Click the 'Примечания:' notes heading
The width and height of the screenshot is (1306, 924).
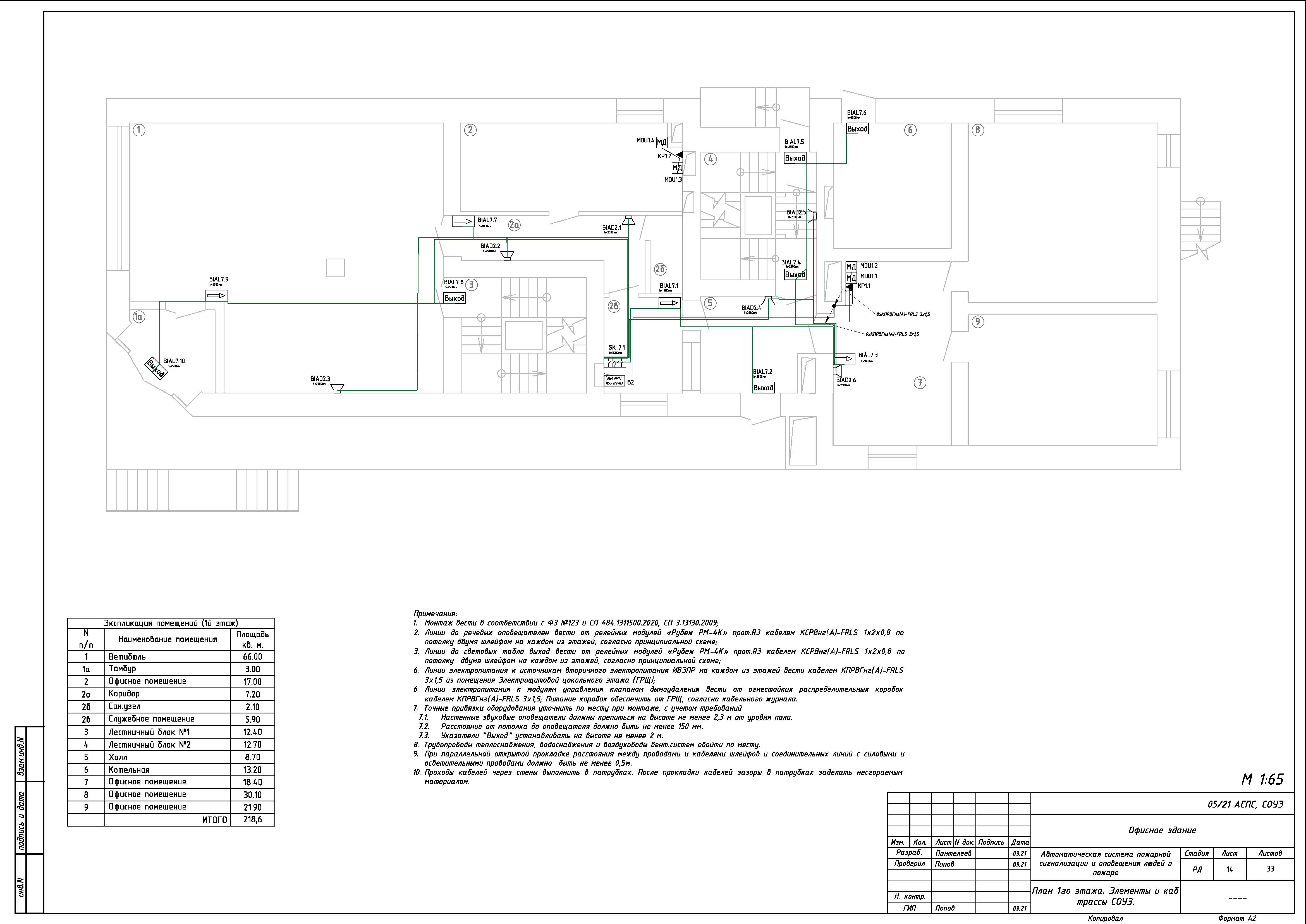click(x=435, y=613)
